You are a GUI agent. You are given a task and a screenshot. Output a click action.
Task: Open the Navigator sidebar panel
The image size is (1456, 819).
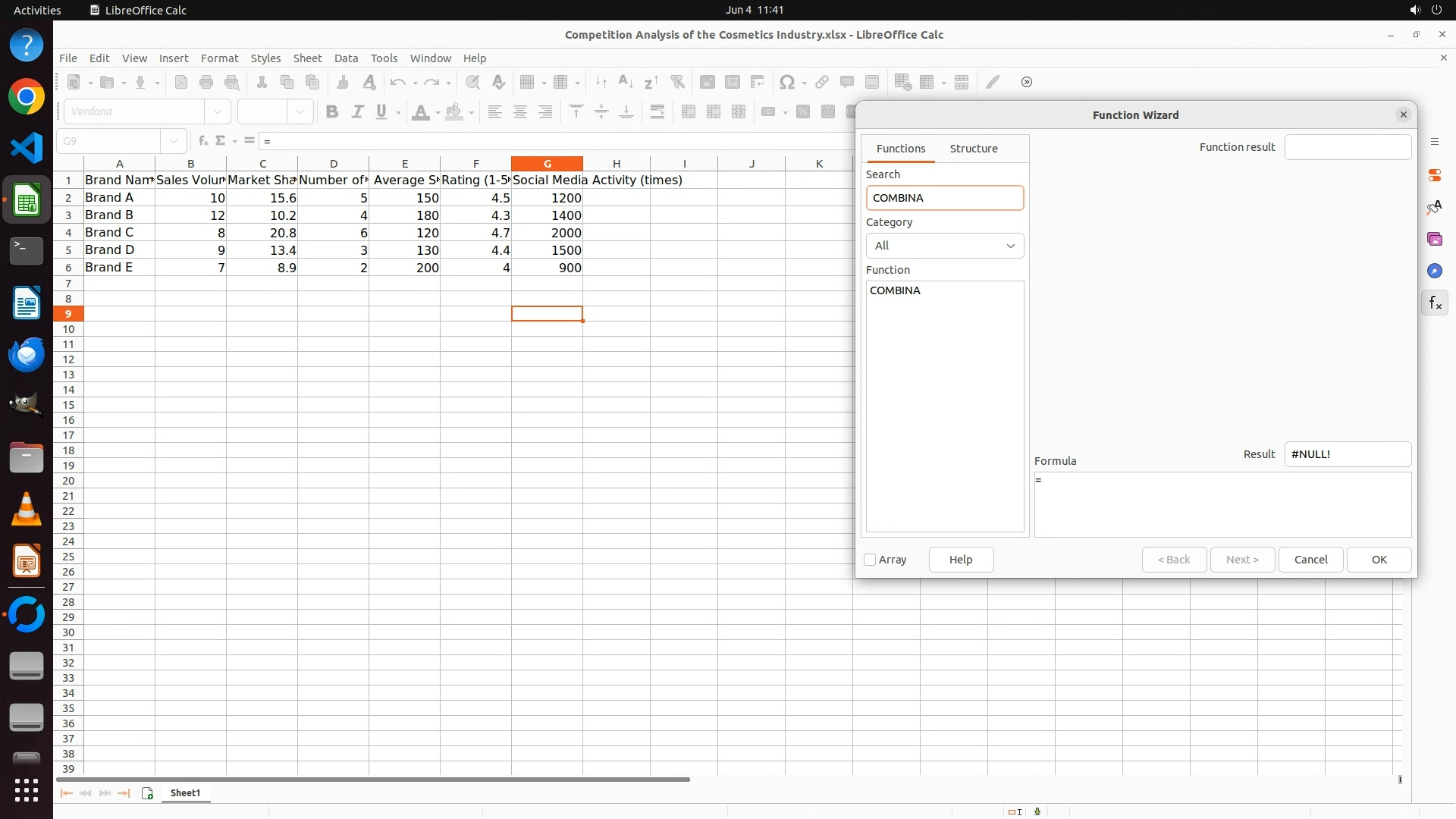pyautogui.click(x=1434, y=271)
